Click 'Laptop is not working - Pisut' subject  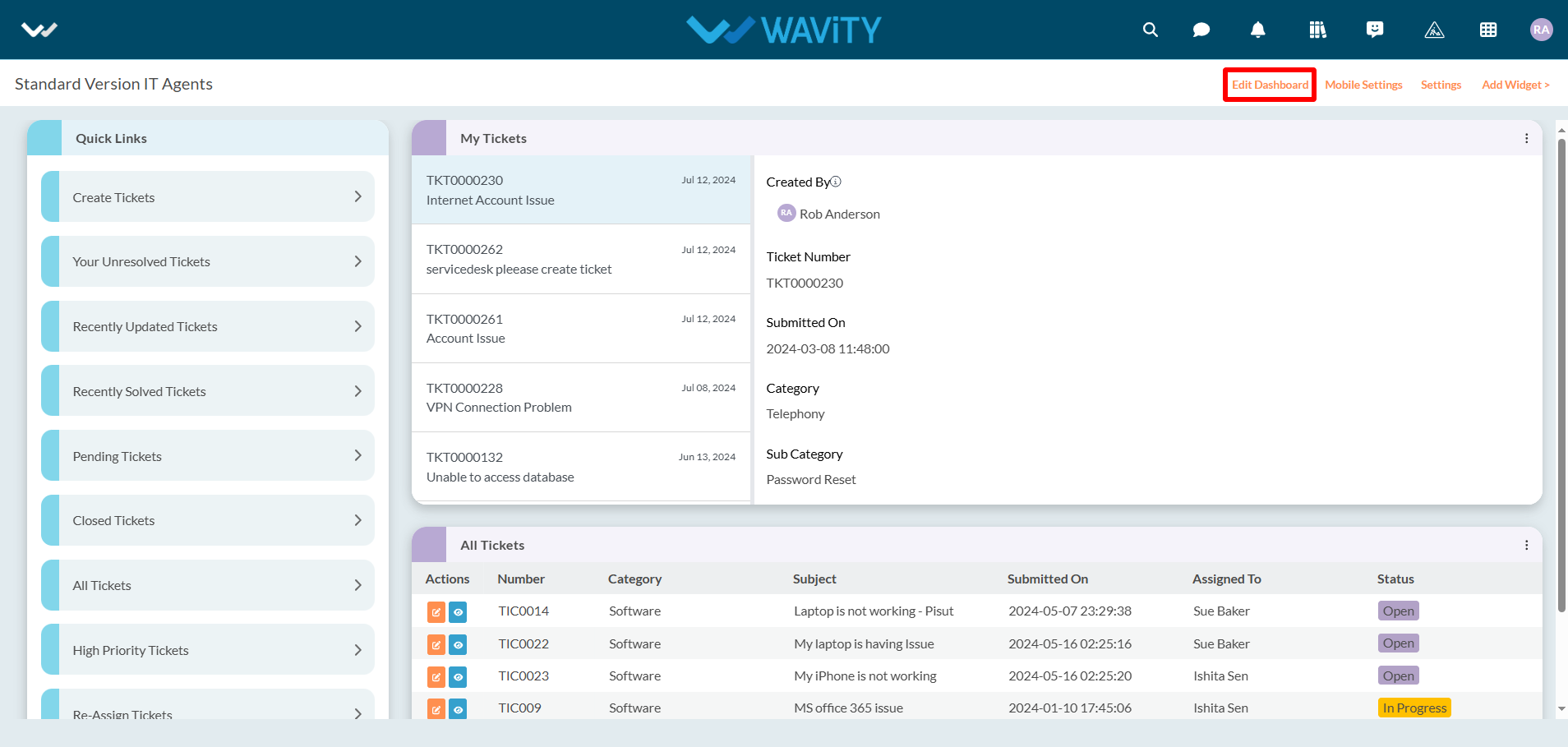pos(874,611)
